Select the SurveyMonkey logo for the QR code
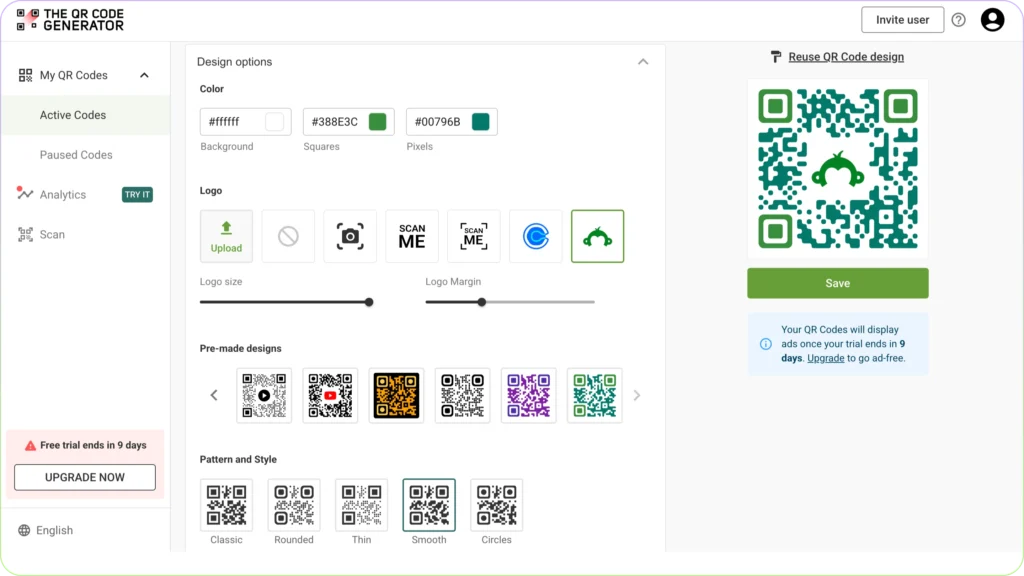 point(597,236)
